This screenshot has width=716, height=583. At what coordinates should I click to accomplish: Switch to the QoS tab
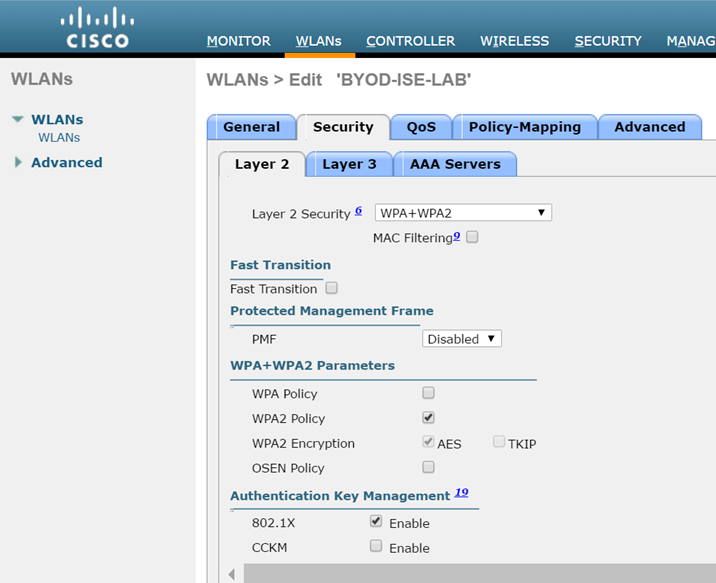[421, 127]
